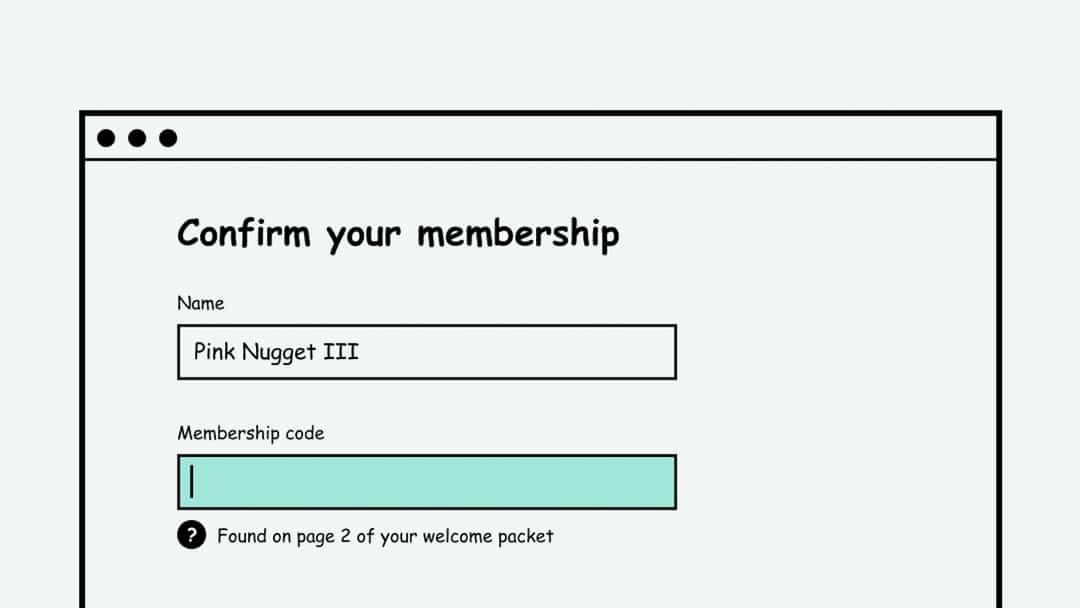
Task: Click the middle black dot in window controls
Action: 137,138
